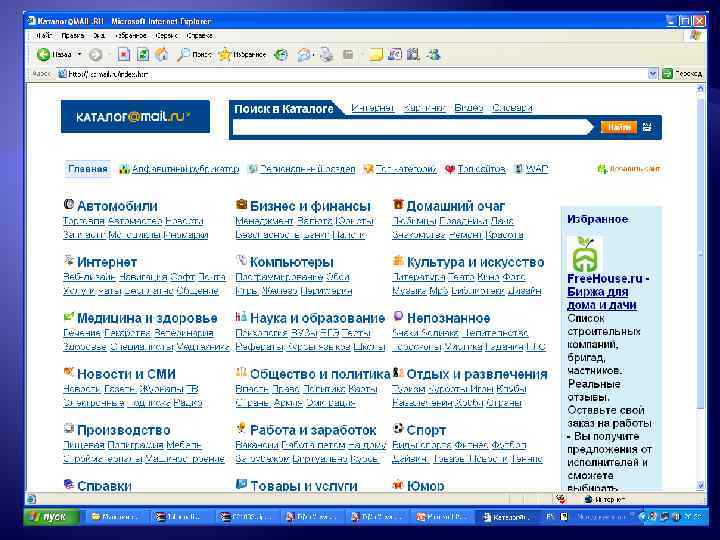Click in the catalog search input field
The image size is (720, 540).
(x=412, y=127)
